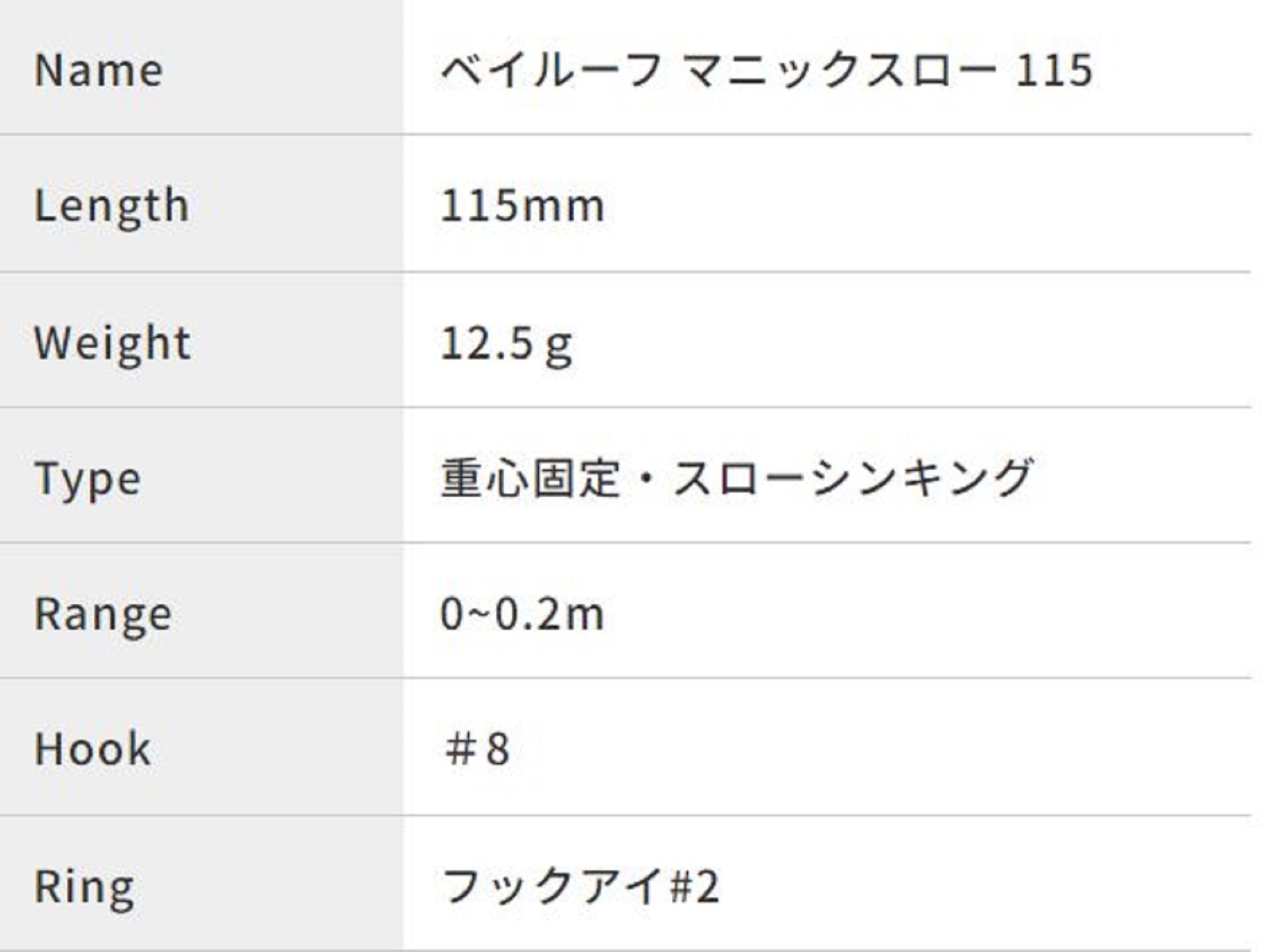The height and width of the screenshot is (952, 1262).
Task: Select the 重心固定 text in Type row
Action: tap(530, 478)
